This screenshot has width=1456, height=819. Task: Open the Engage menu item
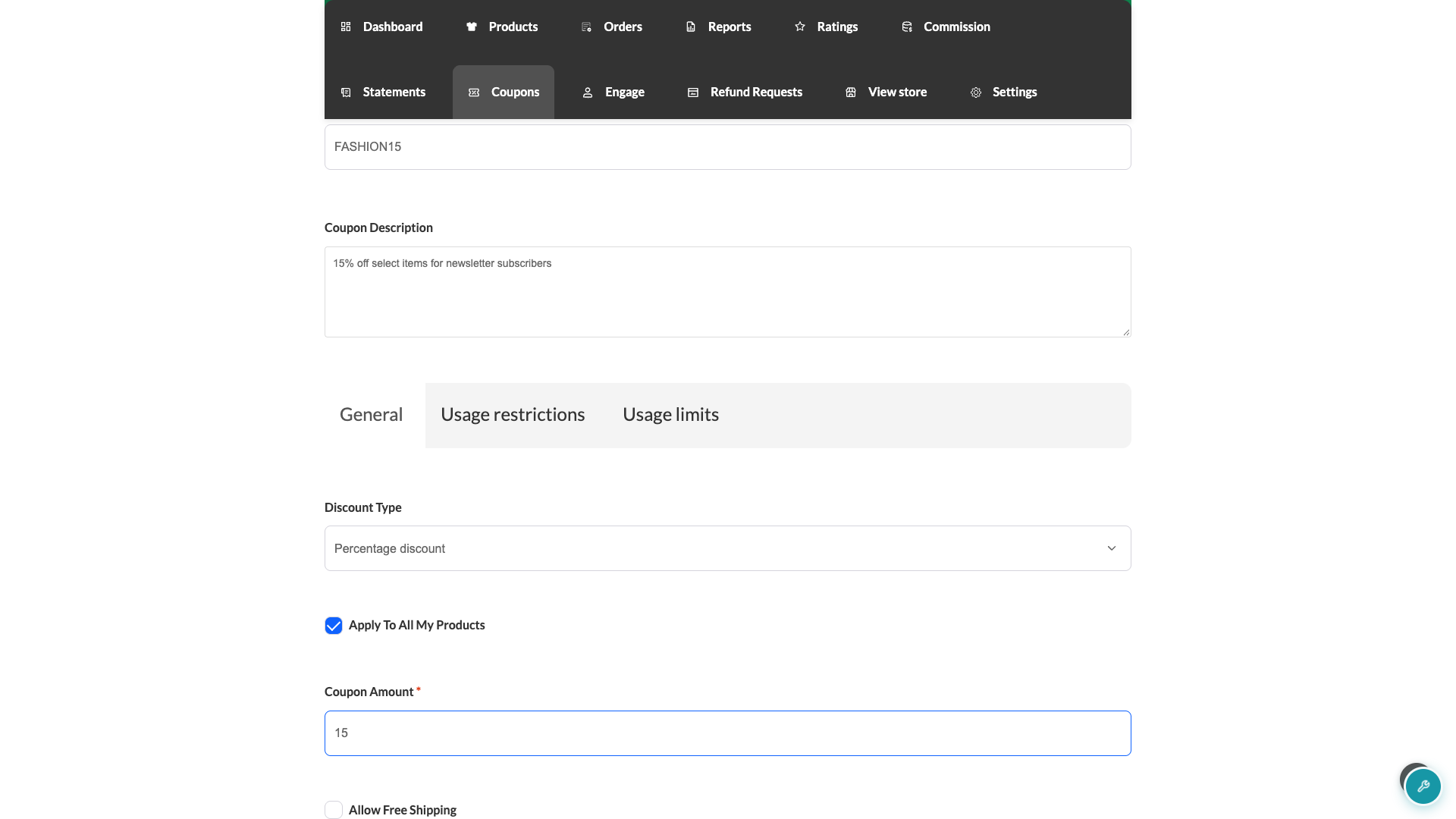(x=613, y=92)
